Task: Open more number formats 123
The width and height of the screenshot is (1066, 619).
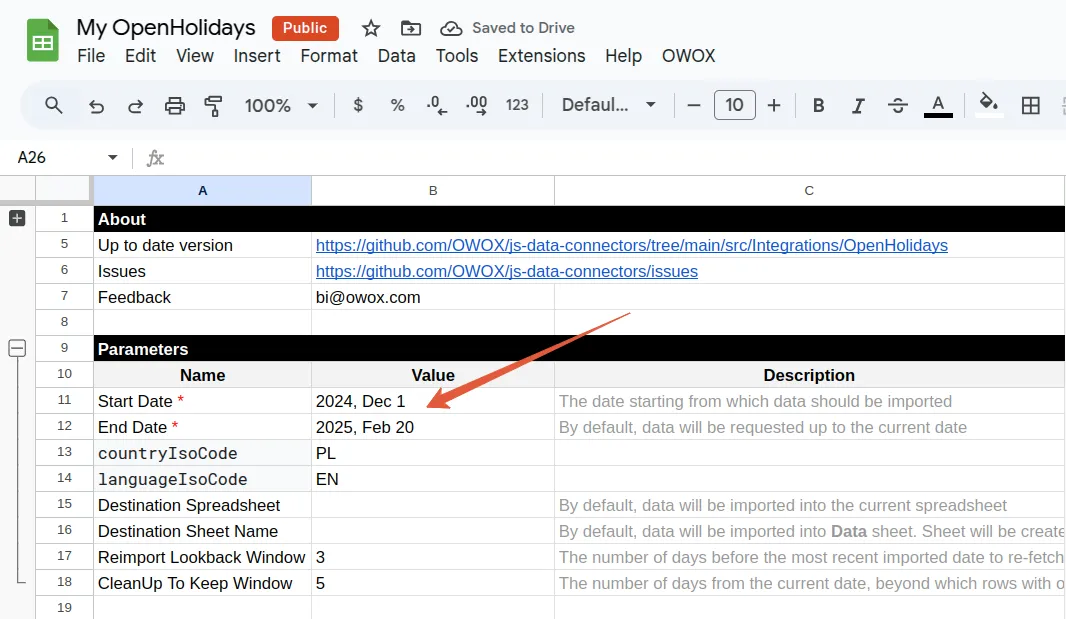Action: pos(517,105)
